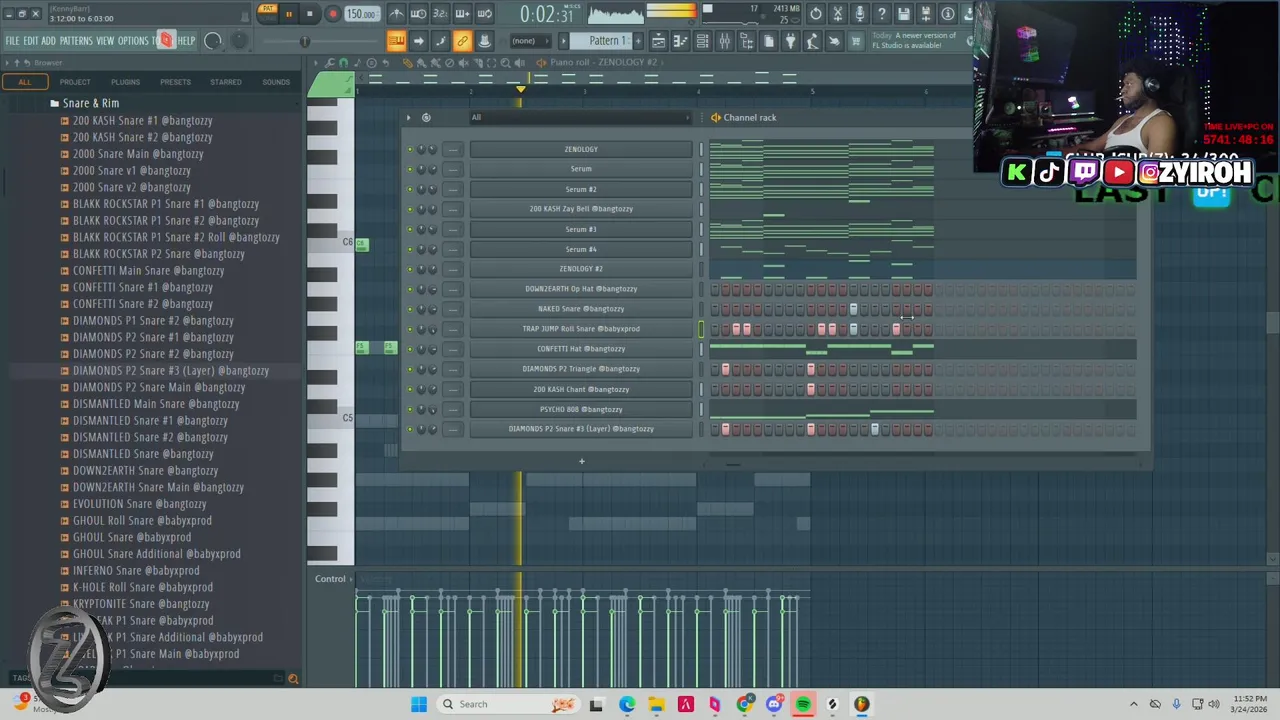Click the browser search magnifier icon
This screenshot has width=1280, height=720.
[293, 679]
